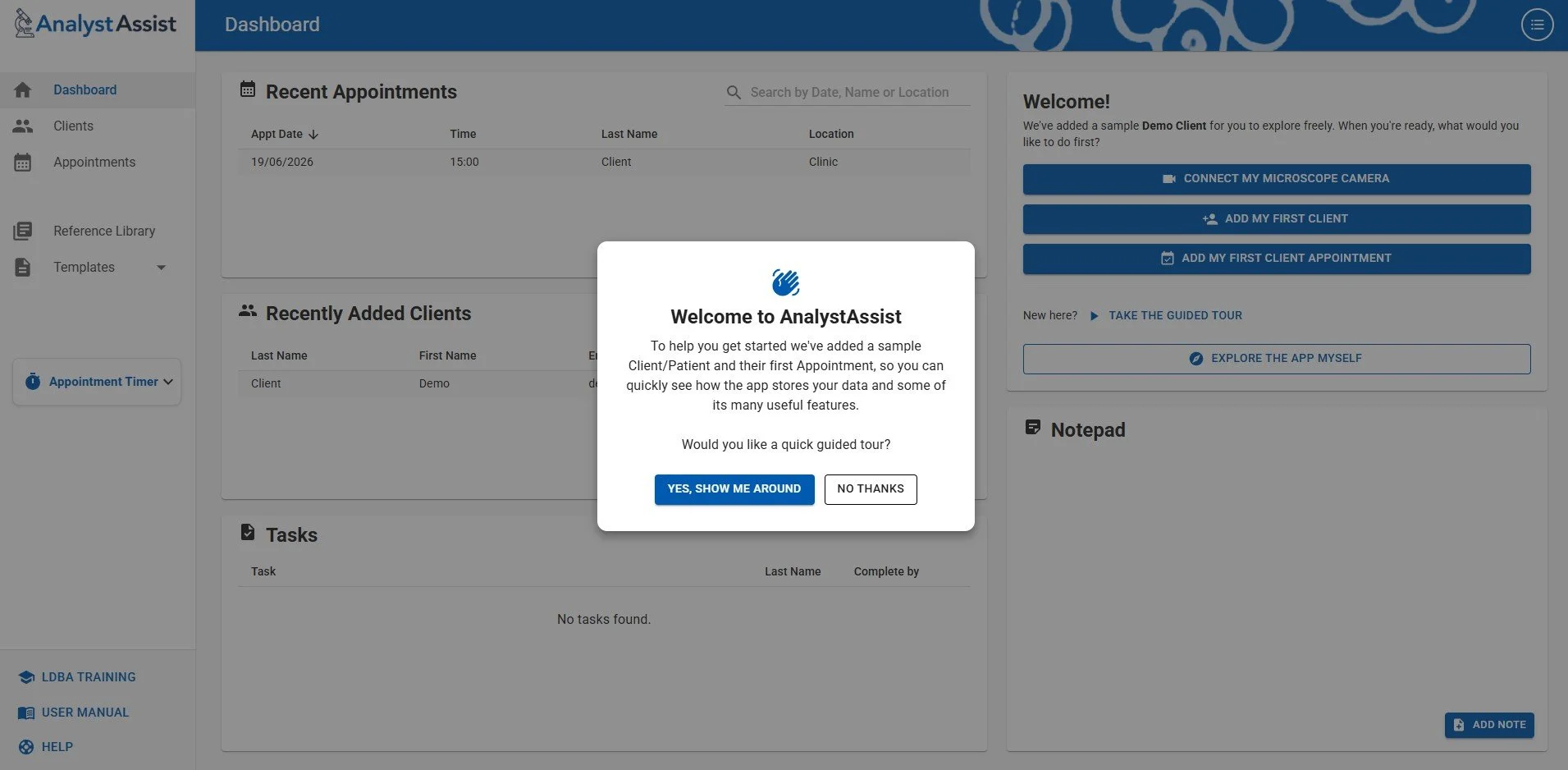The image size is (1568, 770).
Task: Click the Tasks clipboard icon
Action: pyautogui.click(x=248, y=532)
